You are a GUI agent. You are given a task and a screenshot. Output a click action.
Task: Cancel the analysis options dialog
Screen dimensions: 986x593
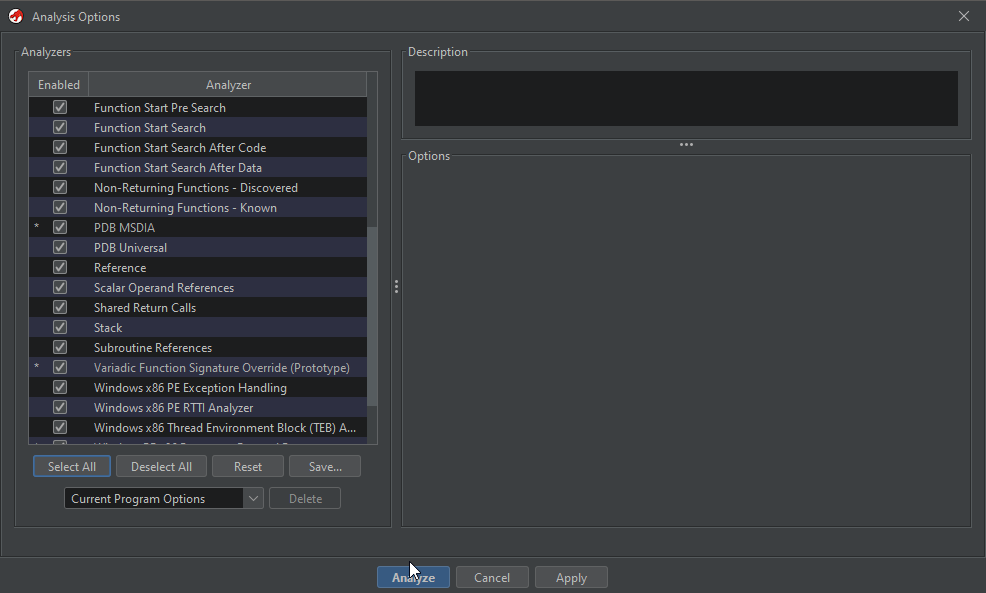[492, 578]
